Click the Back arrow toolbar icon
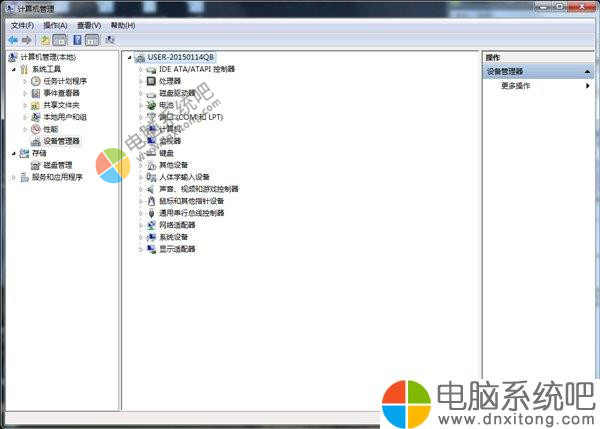The image size is (600, 429). (13, 40)
